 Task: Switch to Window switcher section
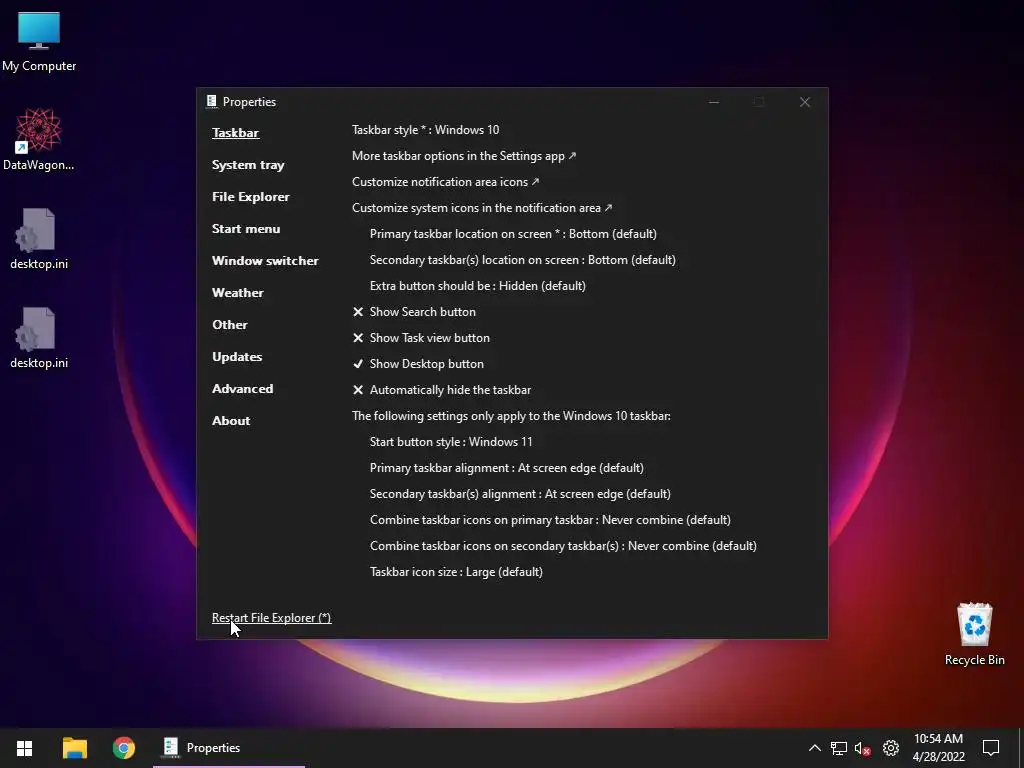[x=265, y=261]
